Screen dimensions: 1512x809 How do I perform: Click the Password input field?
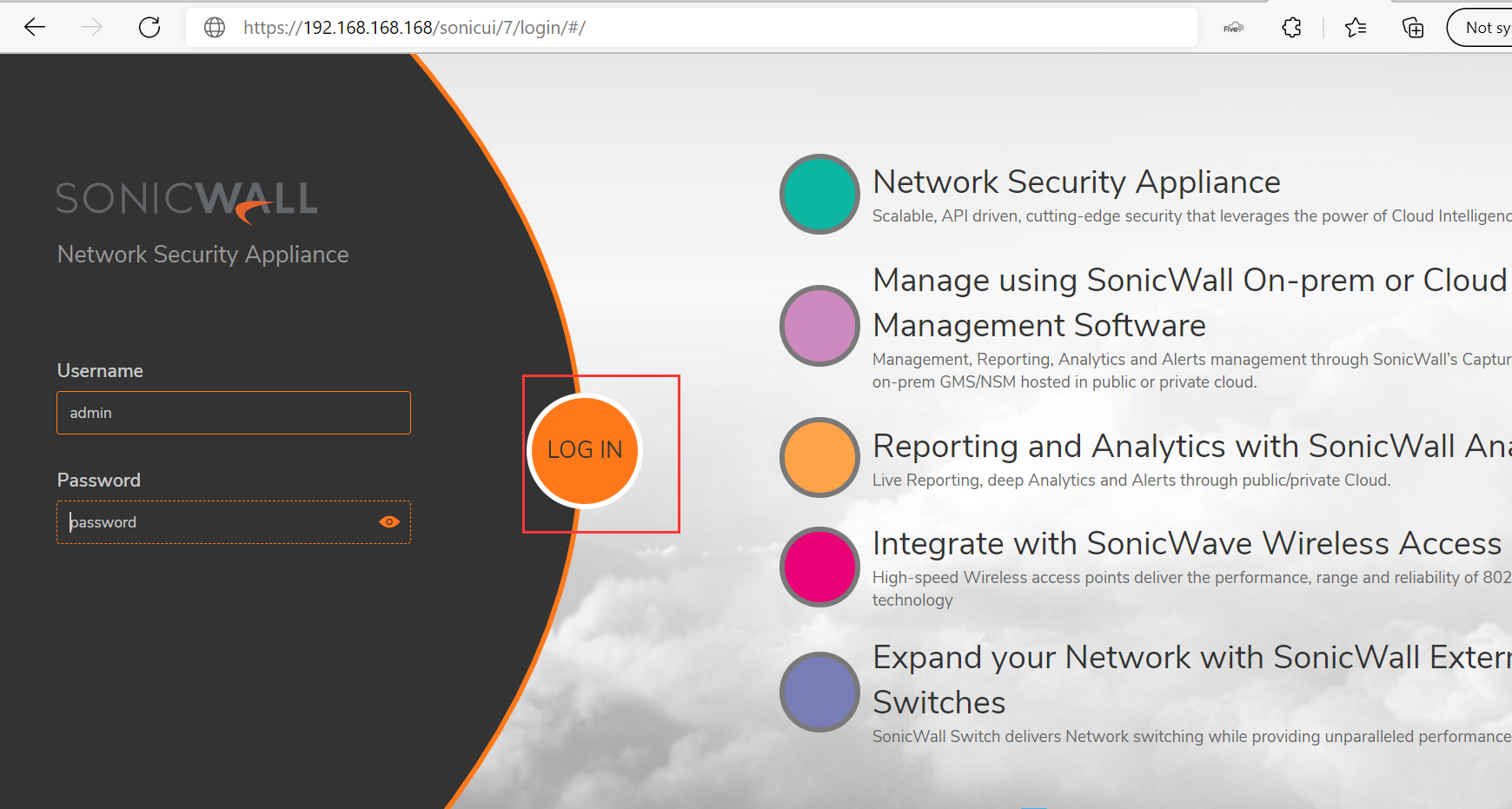pos(234,522)
